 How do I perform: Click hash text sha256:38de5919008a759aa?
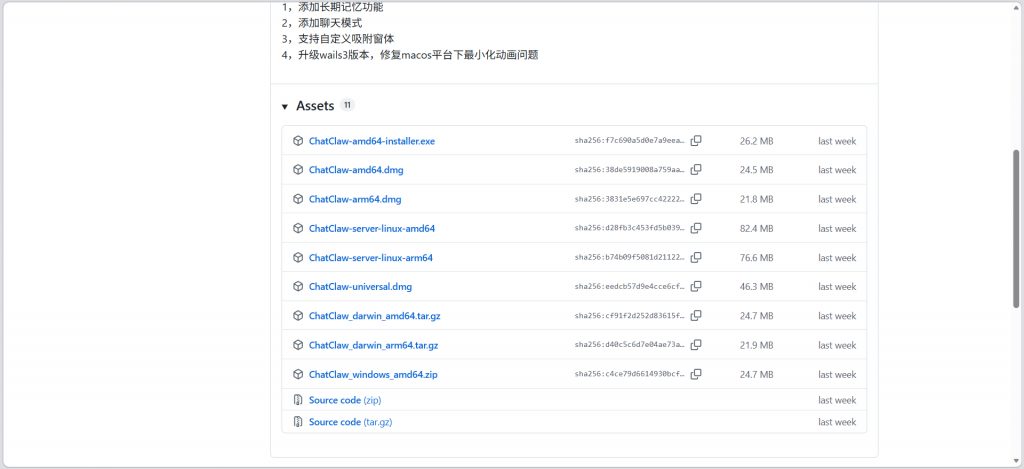(x=630, y=170)
